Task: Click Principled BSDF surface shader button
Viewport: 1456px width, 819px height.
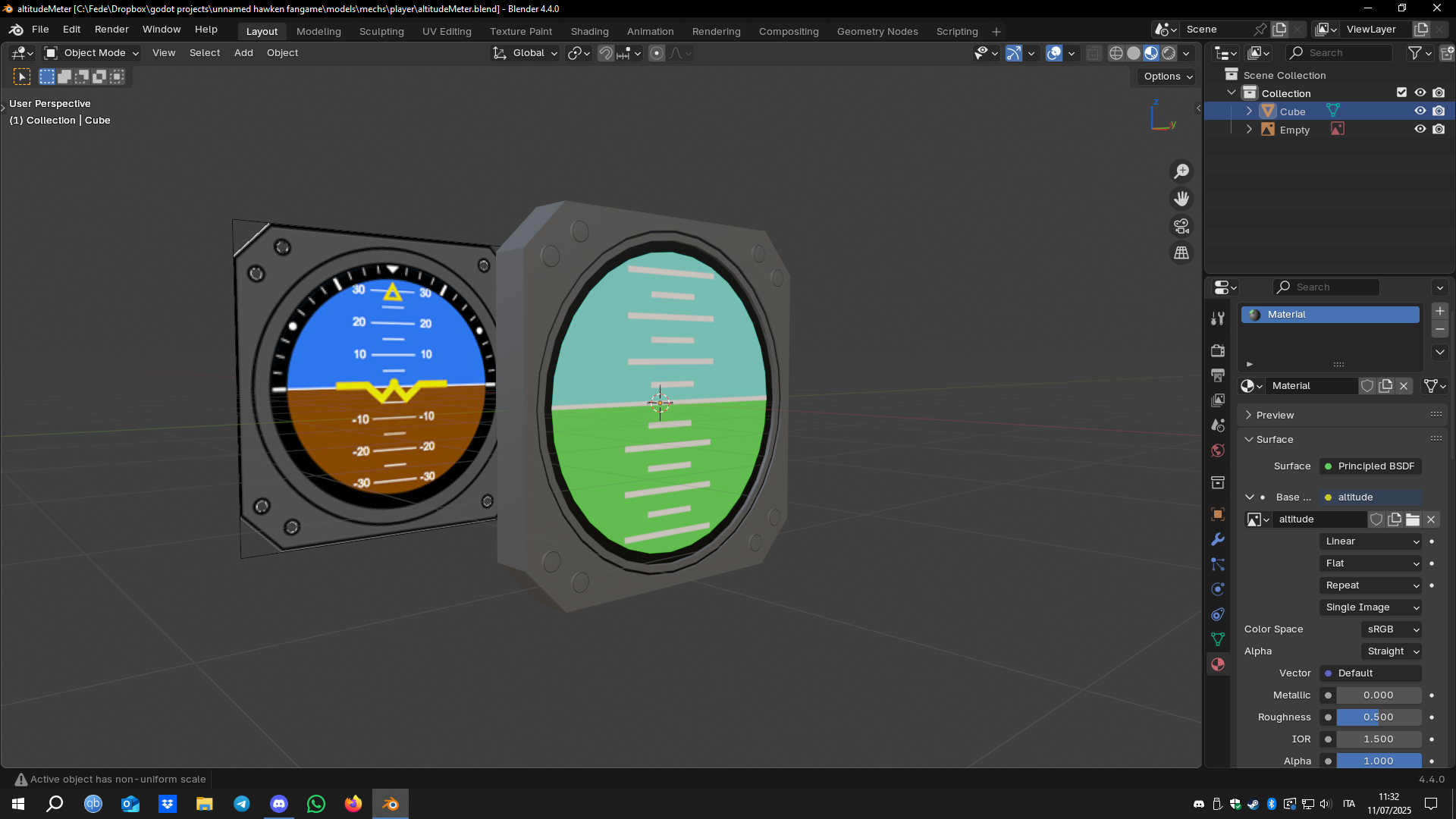Action: 1371,466
